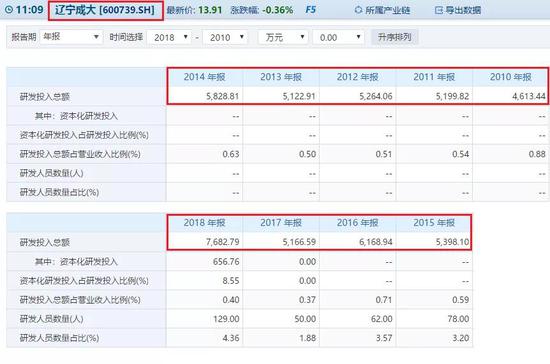
Task: Click the 所属产业链 chain icon
Action: point(358,10)
